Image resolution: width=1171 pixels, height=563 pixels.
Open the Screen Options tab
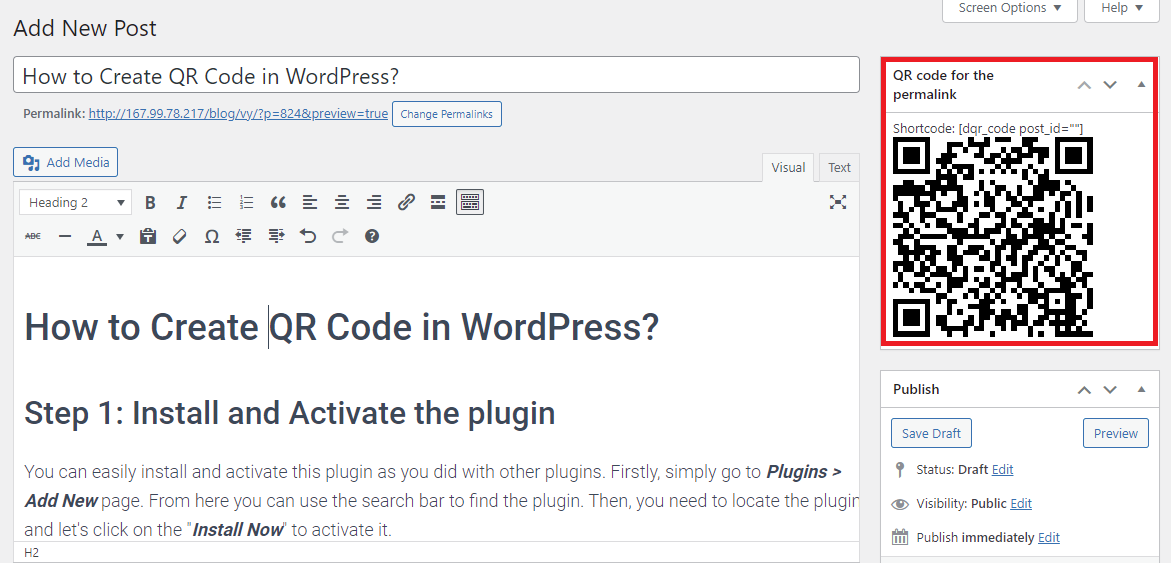[1009, 8]
